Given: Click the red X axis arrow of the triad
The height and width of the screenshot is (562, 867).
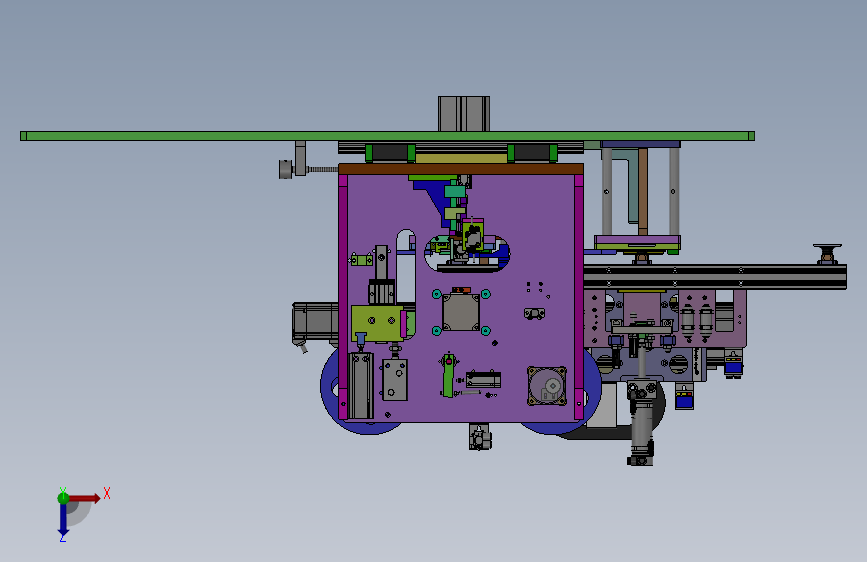Looking at the screenshot, I should point(86,498).
